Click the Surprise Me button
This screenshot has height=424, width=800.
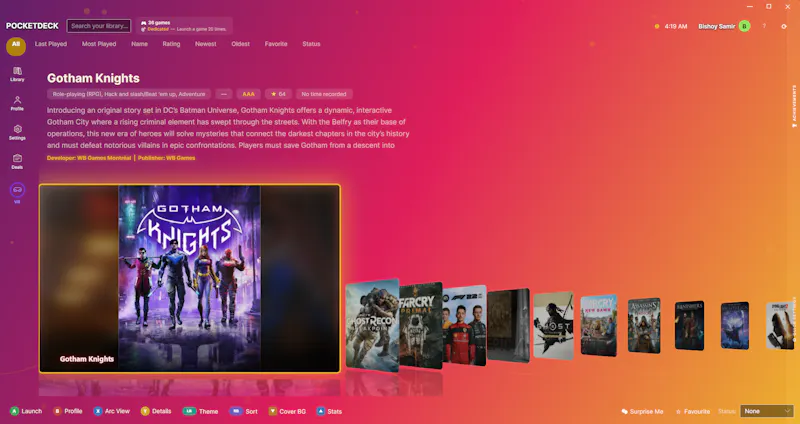[642, 411]
